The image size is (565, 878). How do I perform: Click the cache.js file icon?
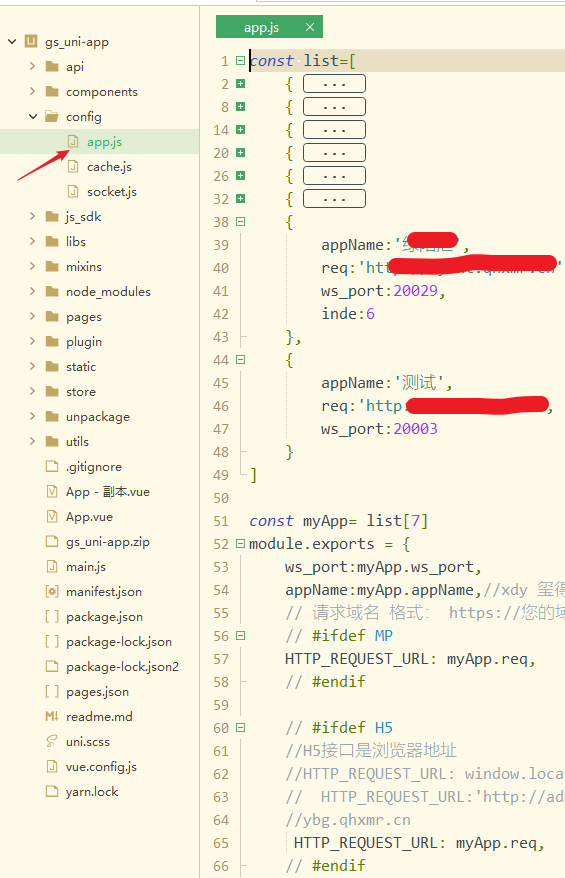pos(73,166)
